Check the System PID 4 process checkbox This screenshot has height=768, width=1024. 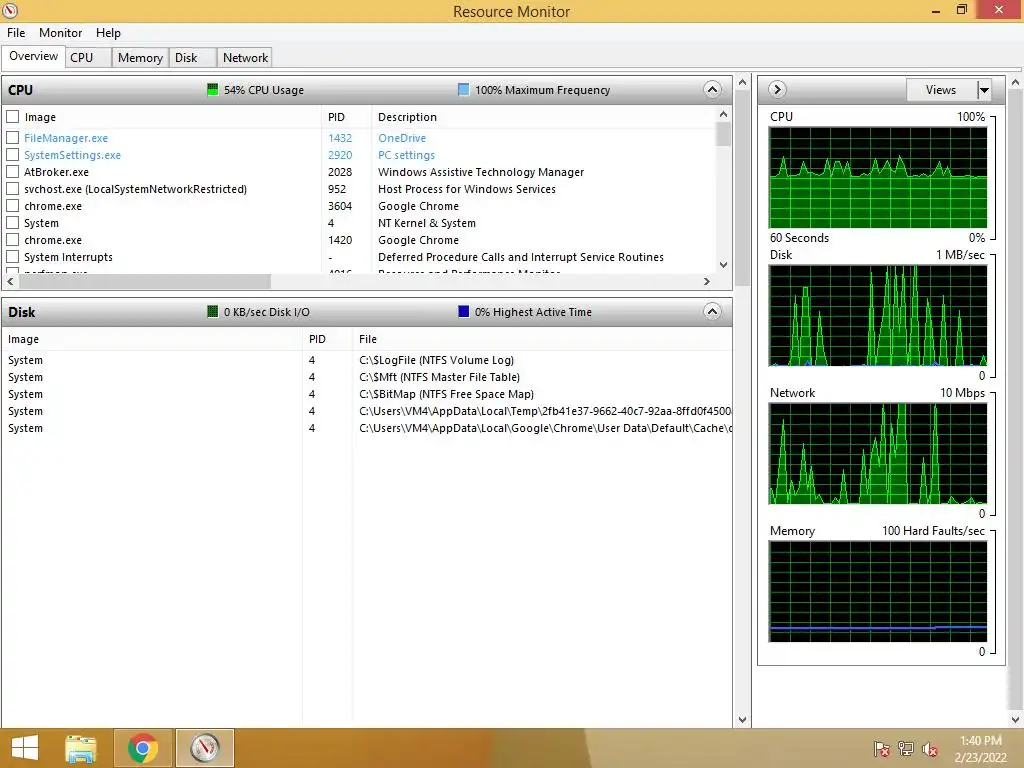[12, 223]
